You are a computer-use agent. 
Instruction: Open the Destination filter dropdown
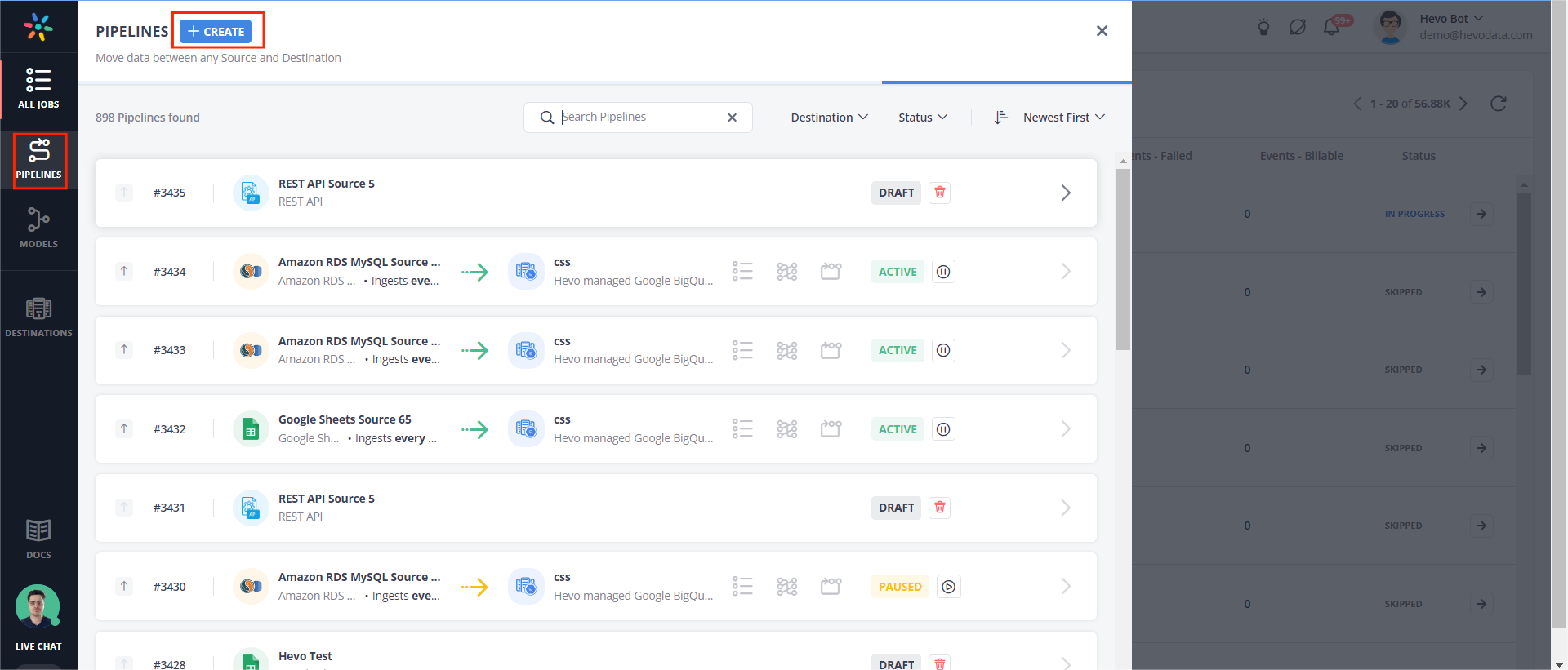[829, 118]
